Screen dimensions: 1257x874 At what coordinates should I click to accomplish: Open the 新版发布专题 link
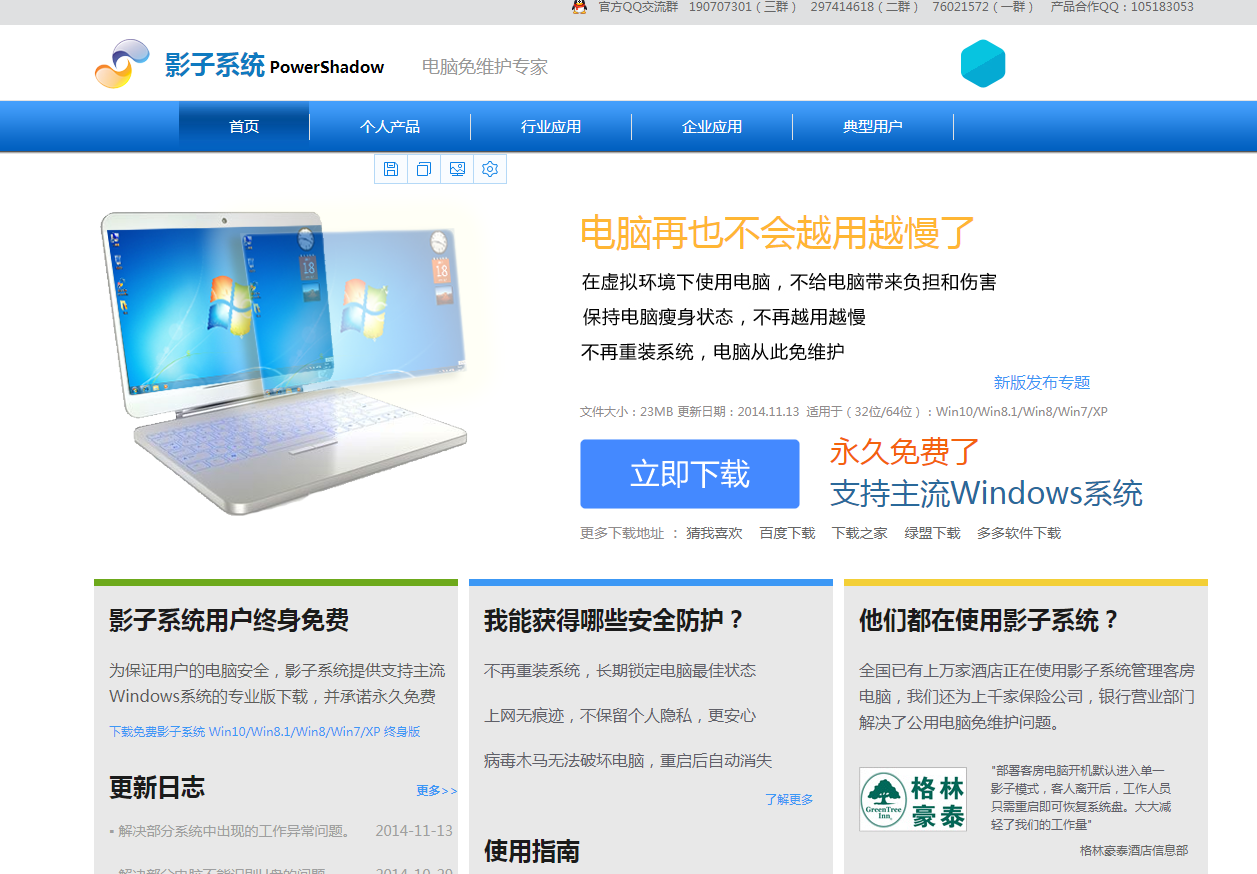tap(1042, 382)
